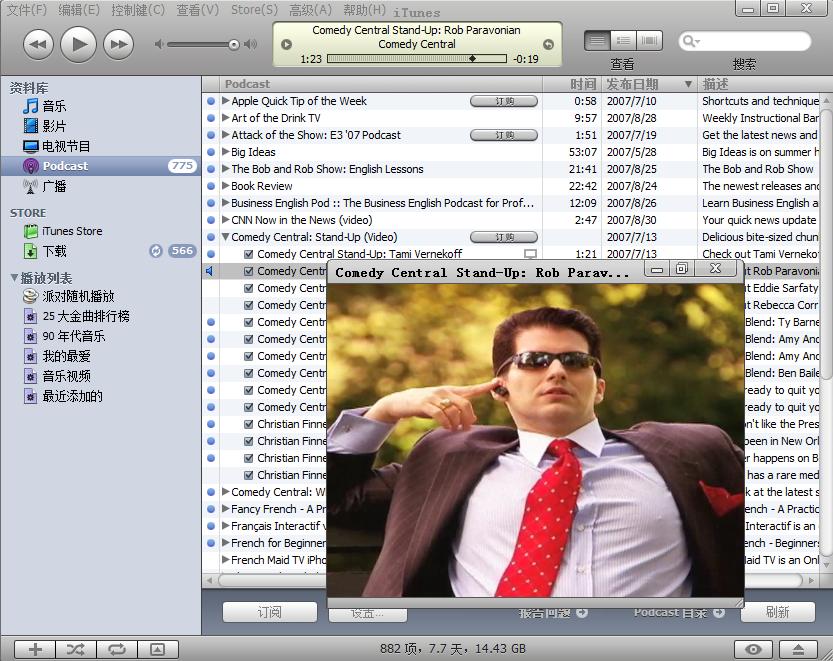Open the 查看(V) menu
This screenshot has width=833, height=661.
point(198,10)
